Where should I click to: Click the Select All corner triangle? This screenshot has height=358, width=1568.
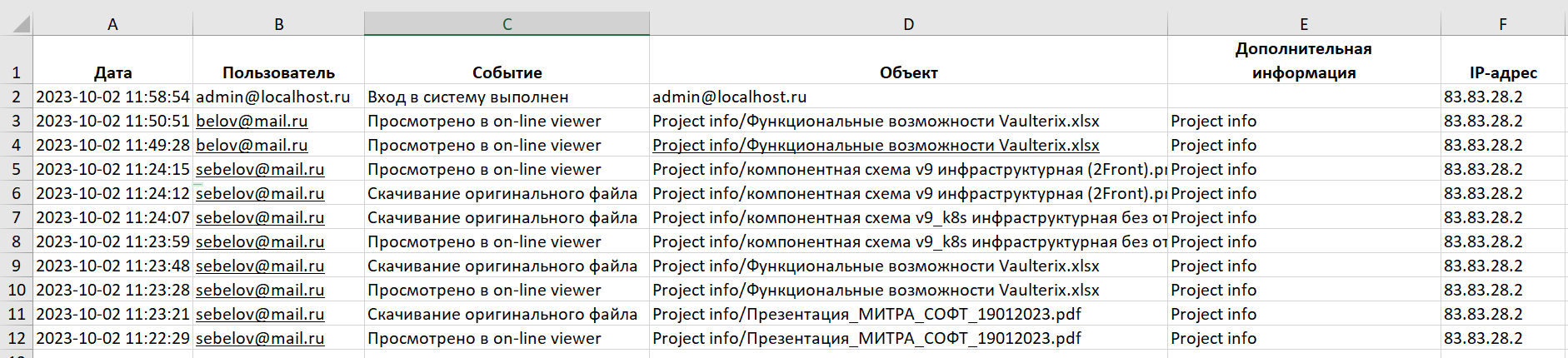[22, 24]
